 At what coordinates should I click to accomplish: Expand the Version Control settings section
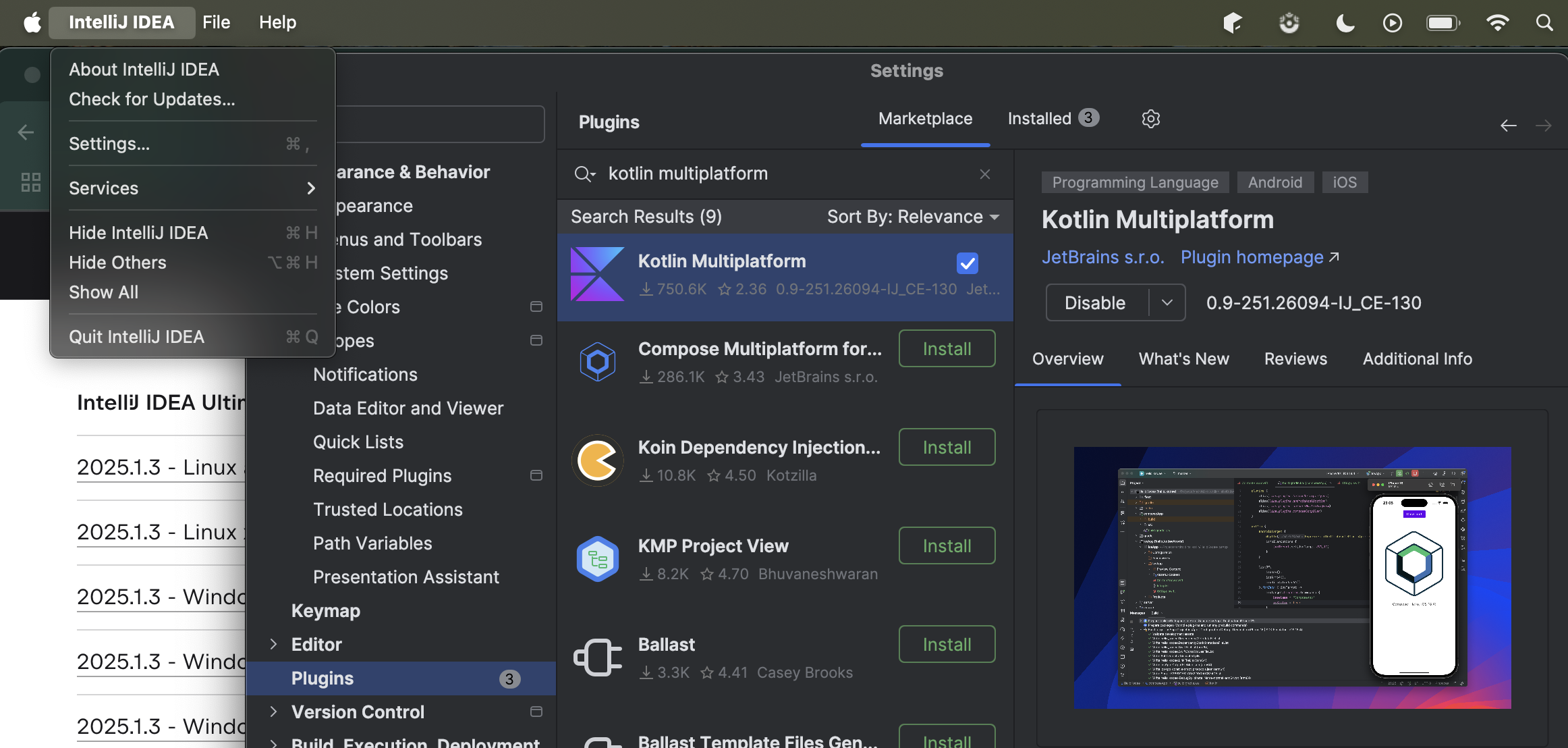click(273, 712)
